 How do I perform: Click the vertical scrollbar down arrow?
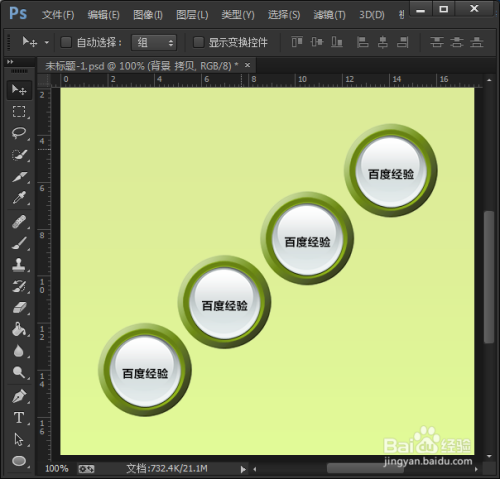click(489, 456)
